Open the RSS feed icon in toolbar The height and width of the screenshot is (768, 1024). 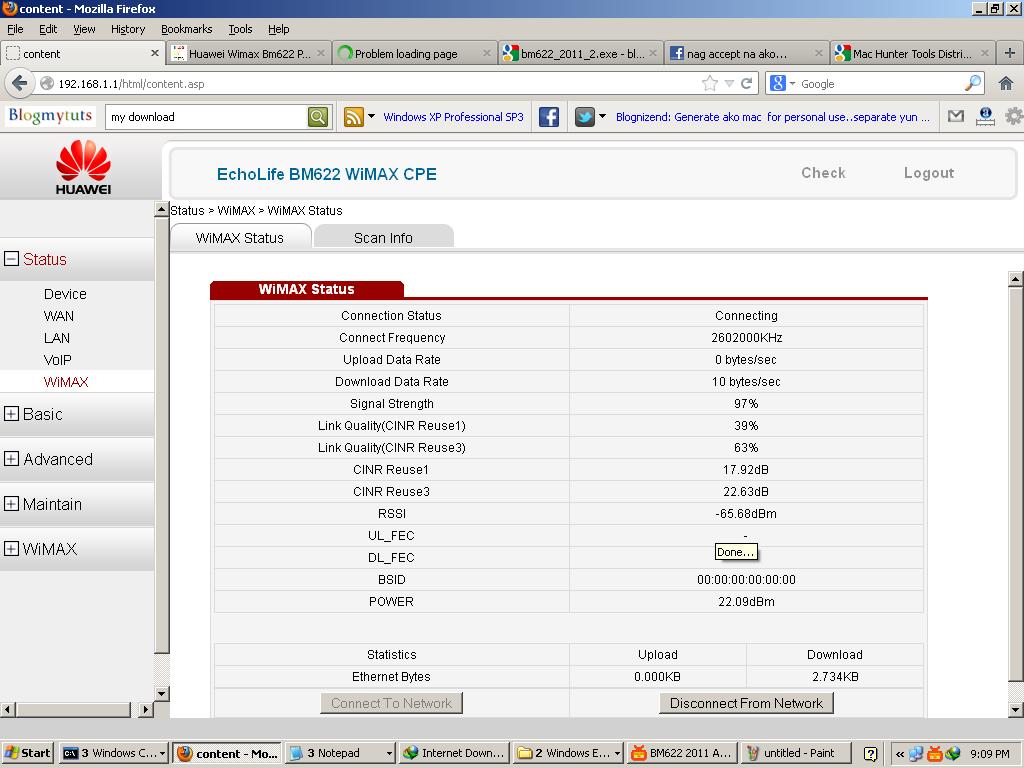[353, 117]
